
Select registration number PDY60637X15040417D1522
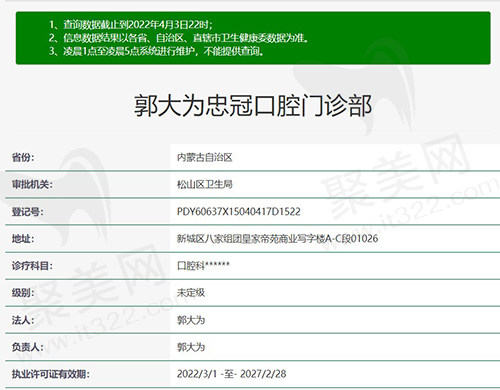[x=239, y=212]
